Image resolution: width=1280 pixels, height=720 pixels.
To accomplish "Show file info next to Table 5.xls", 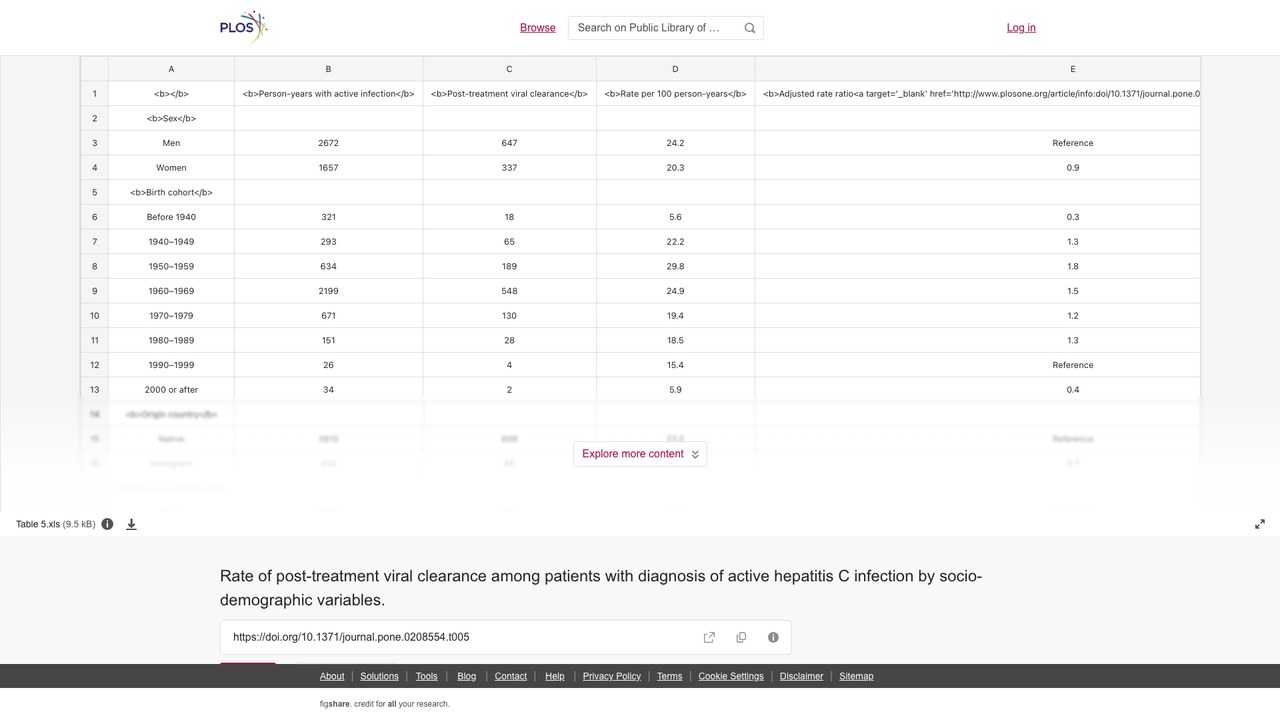I will click(x=107, y=524).
